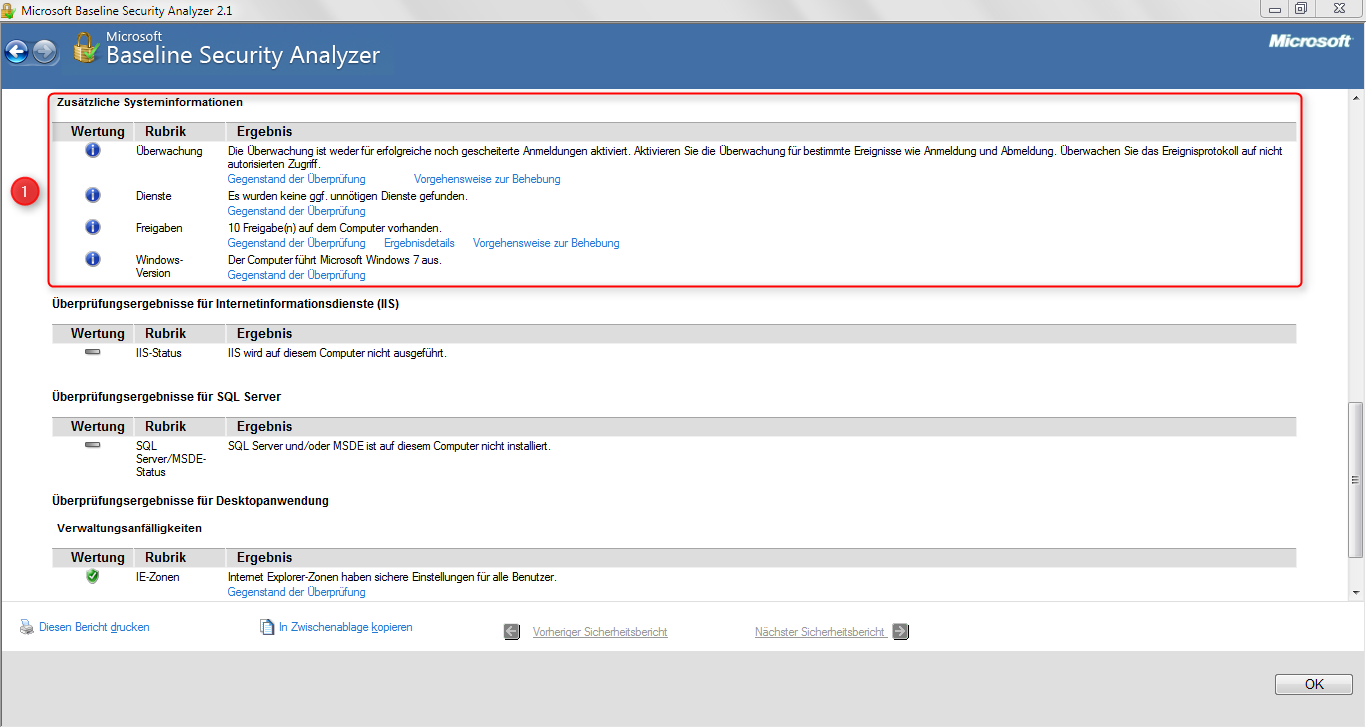Select the printer icon beside Diesen Bericht drucken
Image resolution: width=1366 pixels, height=728 pixels.
pos(27,626)
